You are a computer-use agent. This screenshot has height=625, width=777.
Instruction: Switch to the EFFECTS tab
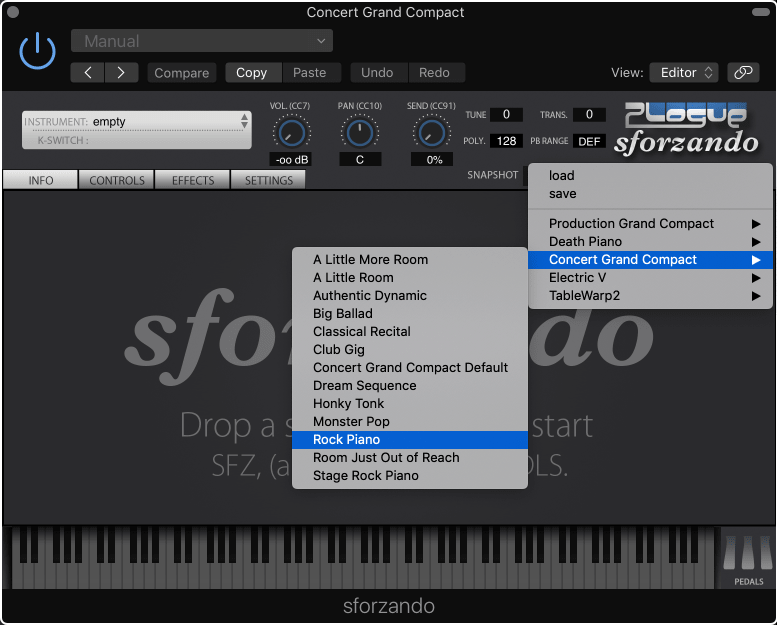coord(193,180)
